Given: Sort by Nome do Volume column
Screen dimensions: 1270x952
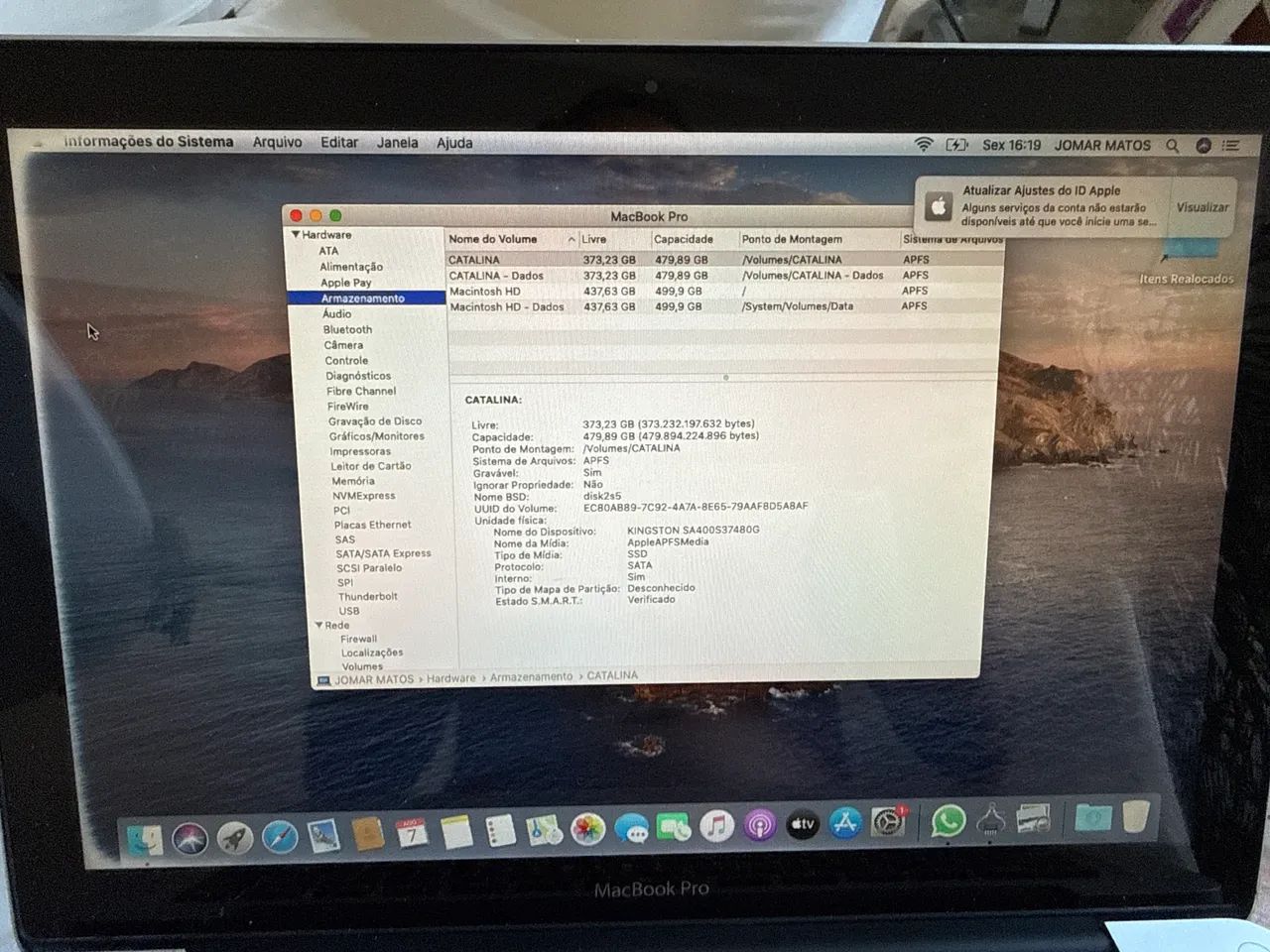Looking at the screenshot, I should click(511, 239).
